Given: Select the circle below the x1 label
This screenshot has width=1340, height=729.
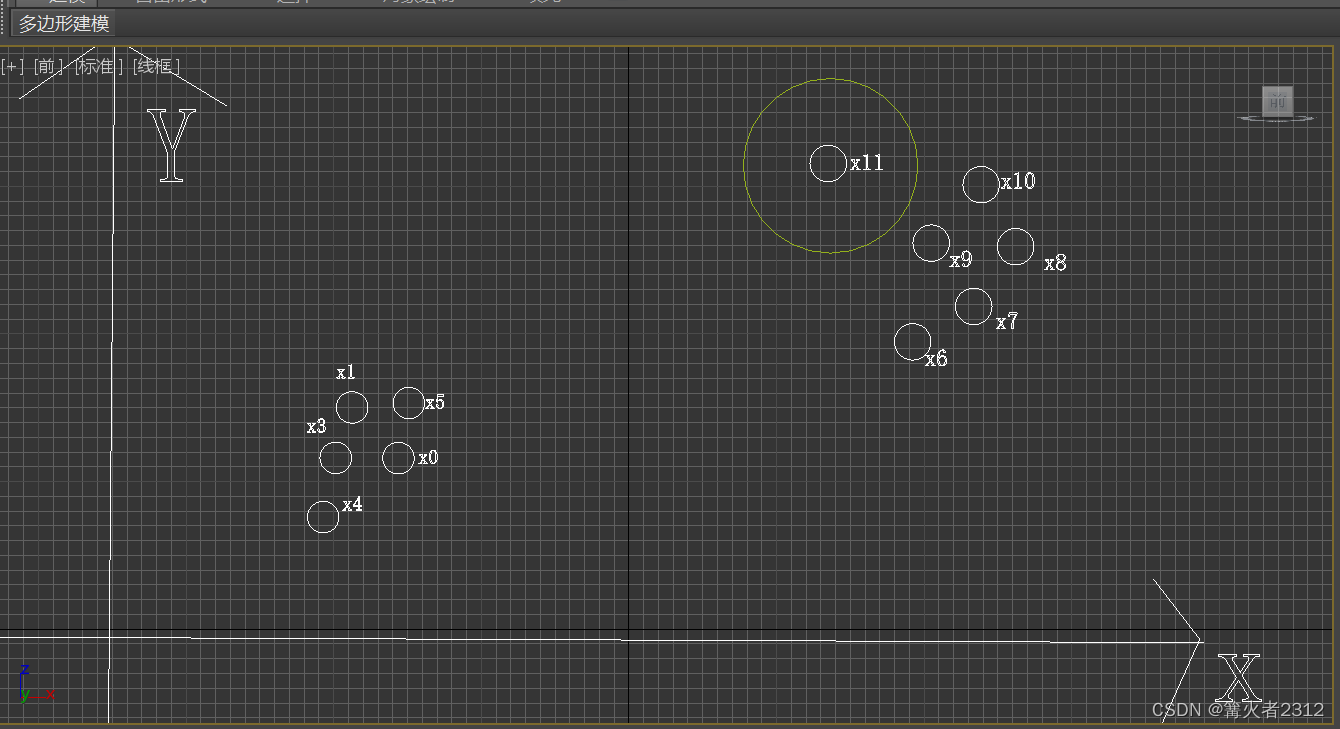Looking at the screenshot, I should point(352,407).
